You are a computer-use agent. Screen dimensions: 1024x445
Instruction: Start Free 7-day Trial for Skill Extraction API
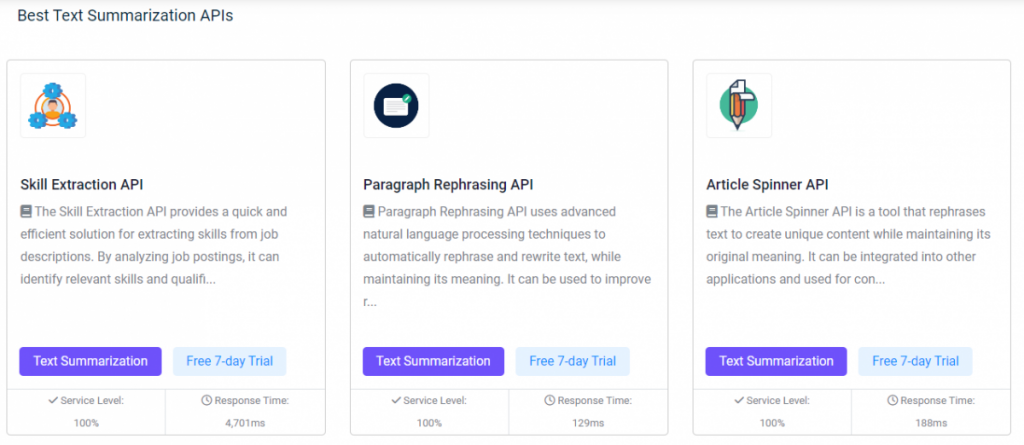[x=229, y=361]
